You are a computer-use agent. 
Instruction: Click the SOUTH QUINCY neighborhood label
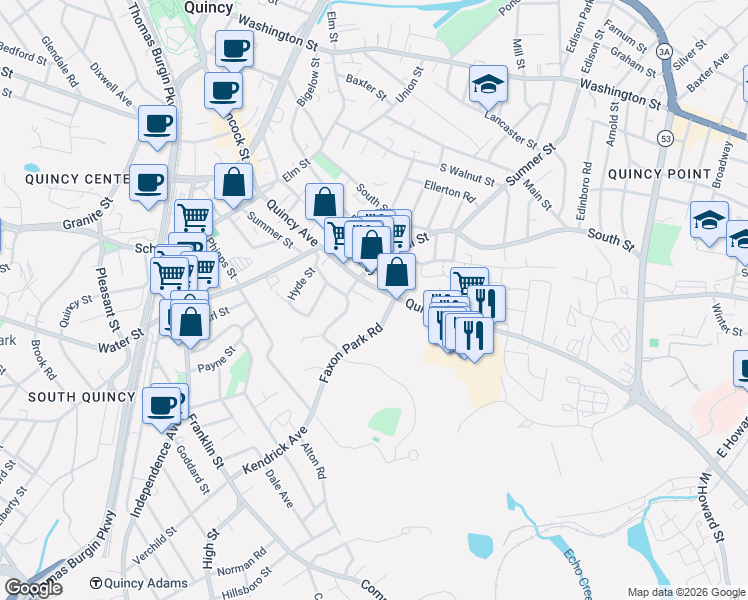[82, 397]
